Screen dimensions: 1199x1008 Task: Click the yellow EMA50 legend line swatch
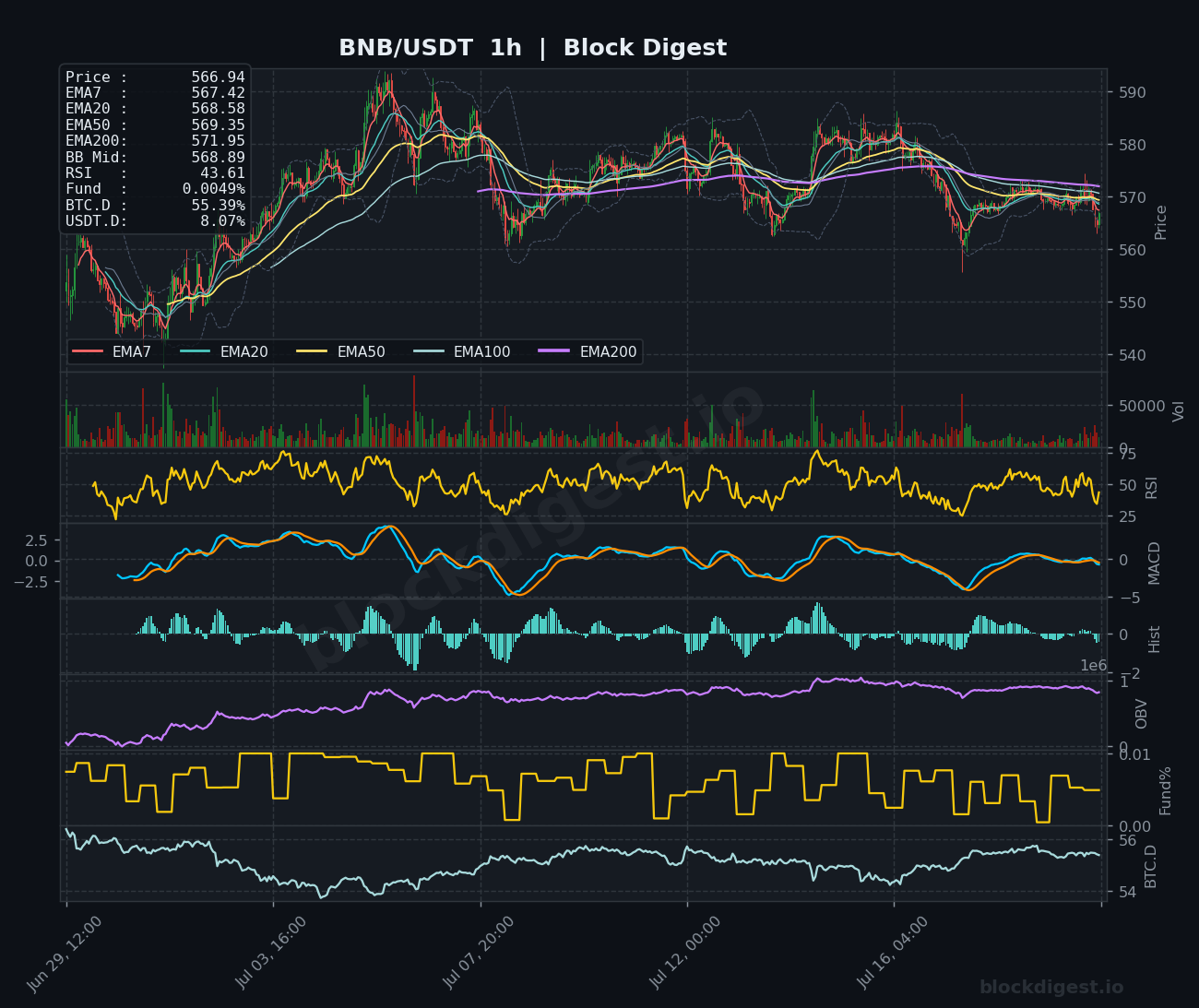click(x=312, y=351)
